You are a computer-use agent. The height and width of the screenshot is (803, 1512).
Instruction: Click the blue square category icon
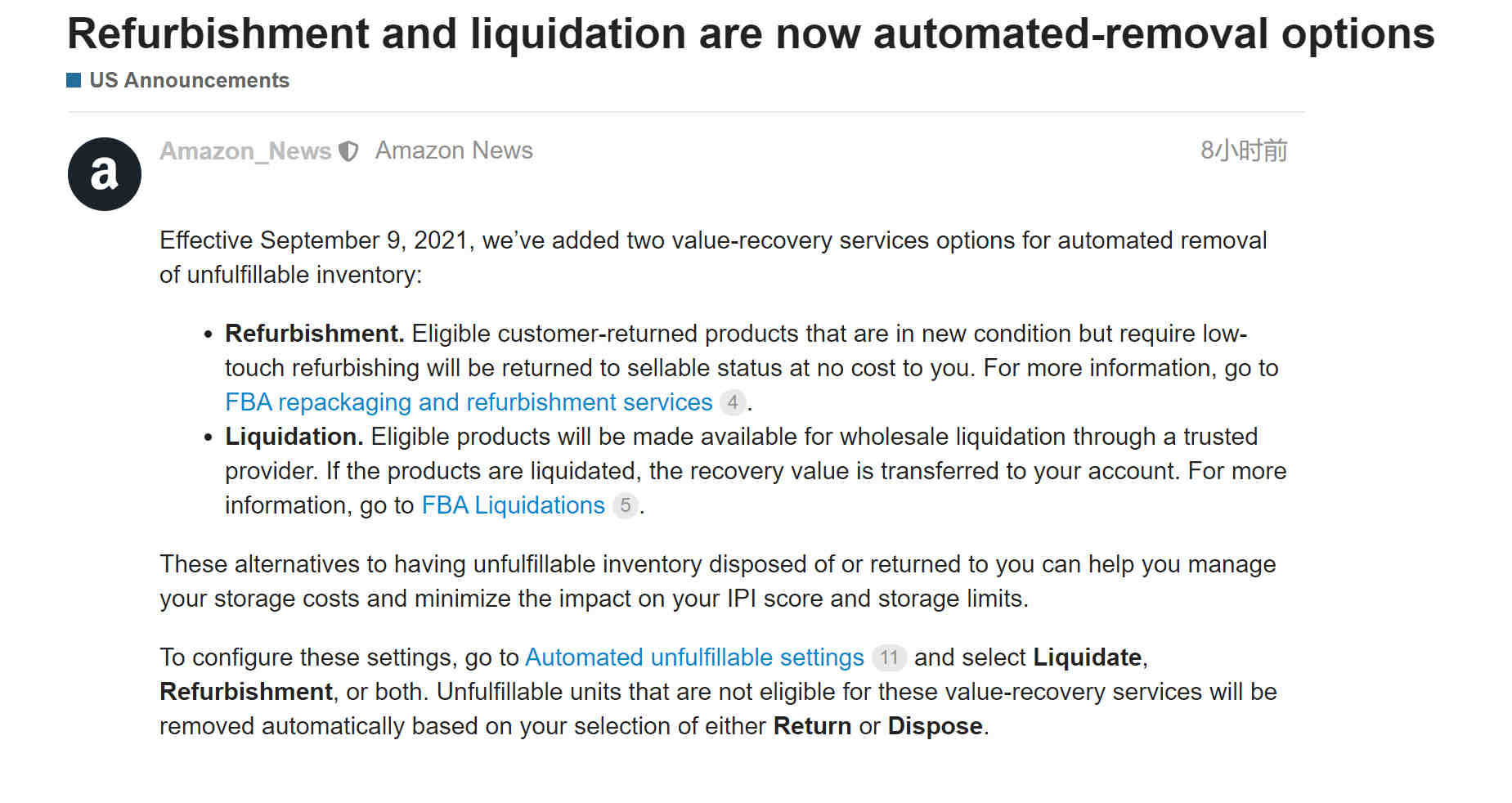point(74,80)
